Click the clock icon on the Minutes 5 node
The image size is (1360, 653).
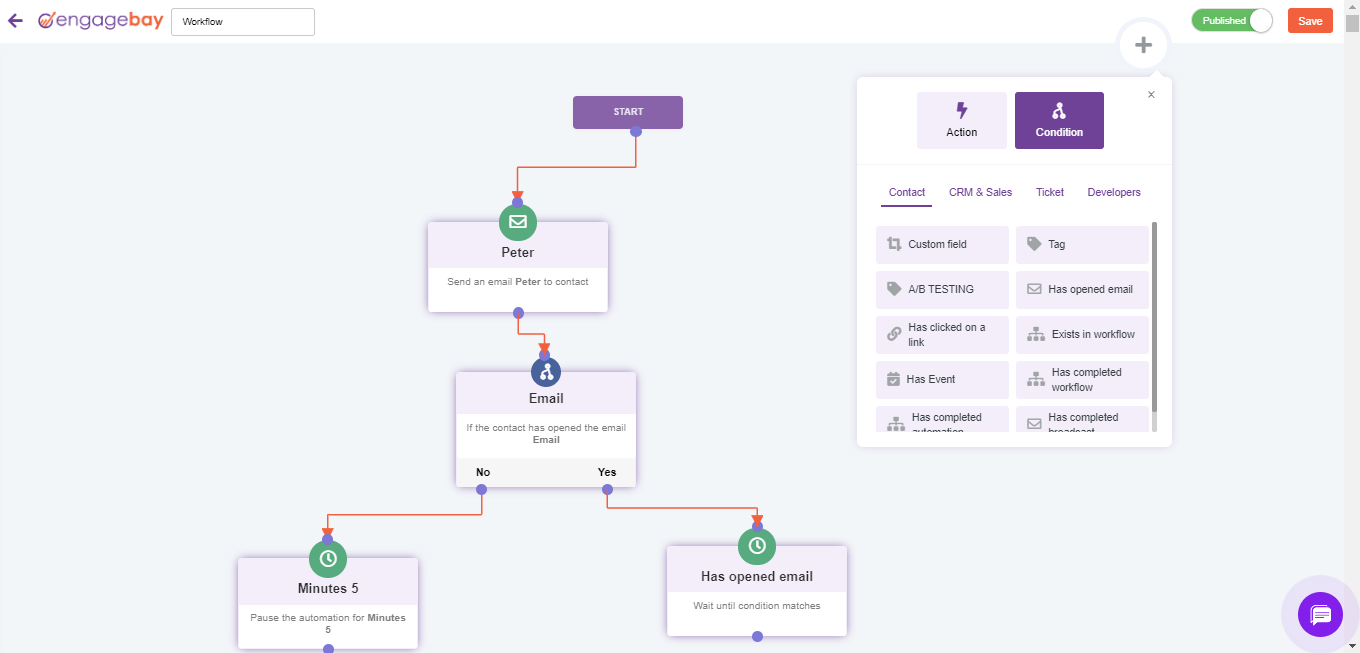point(327,559)
